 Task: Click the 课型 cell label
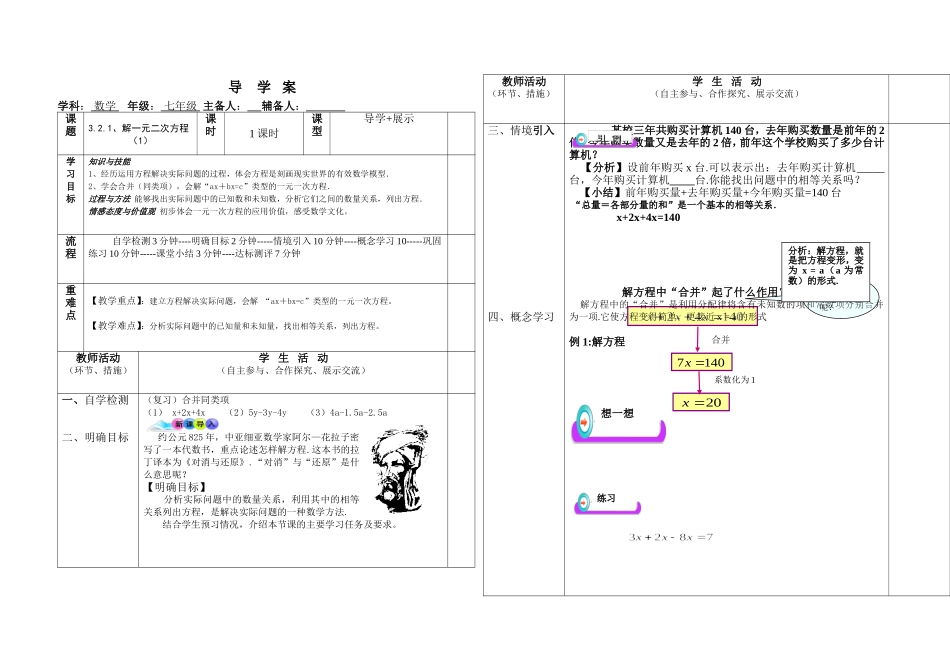coord(317,125)
